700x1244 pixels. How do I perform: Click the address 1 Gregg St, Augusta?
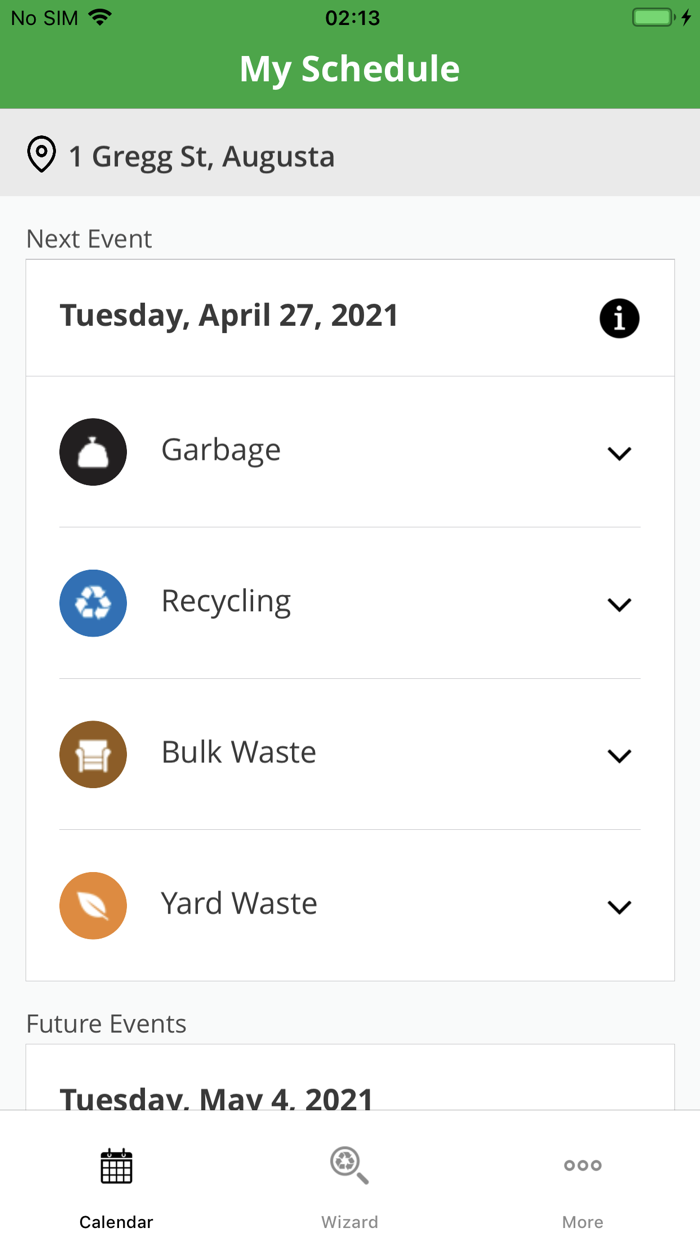pyautogui.click(x=202, y=155)
